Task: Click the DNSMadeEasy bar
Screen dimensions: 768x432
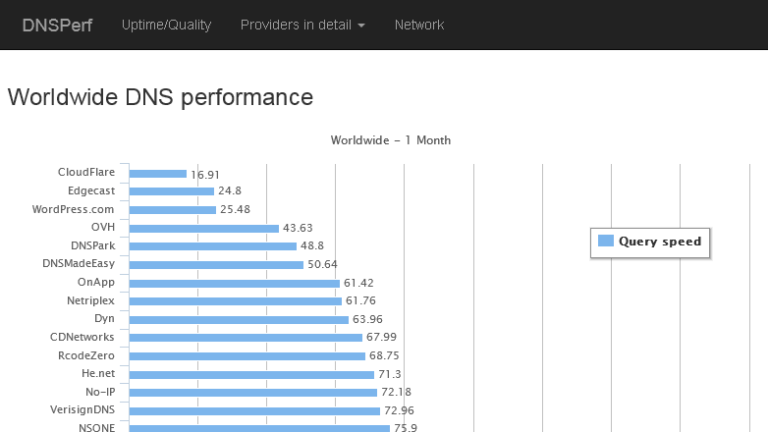Action: (x=216, y=264)
